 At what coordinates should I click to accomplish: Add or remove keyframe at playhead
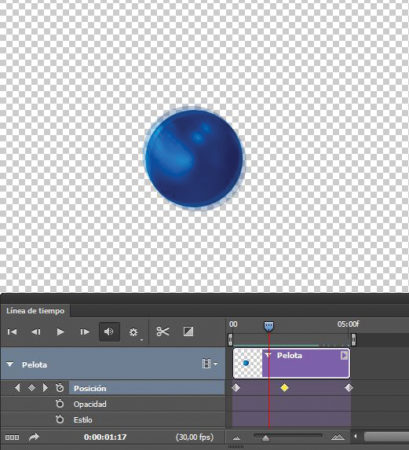31,388
